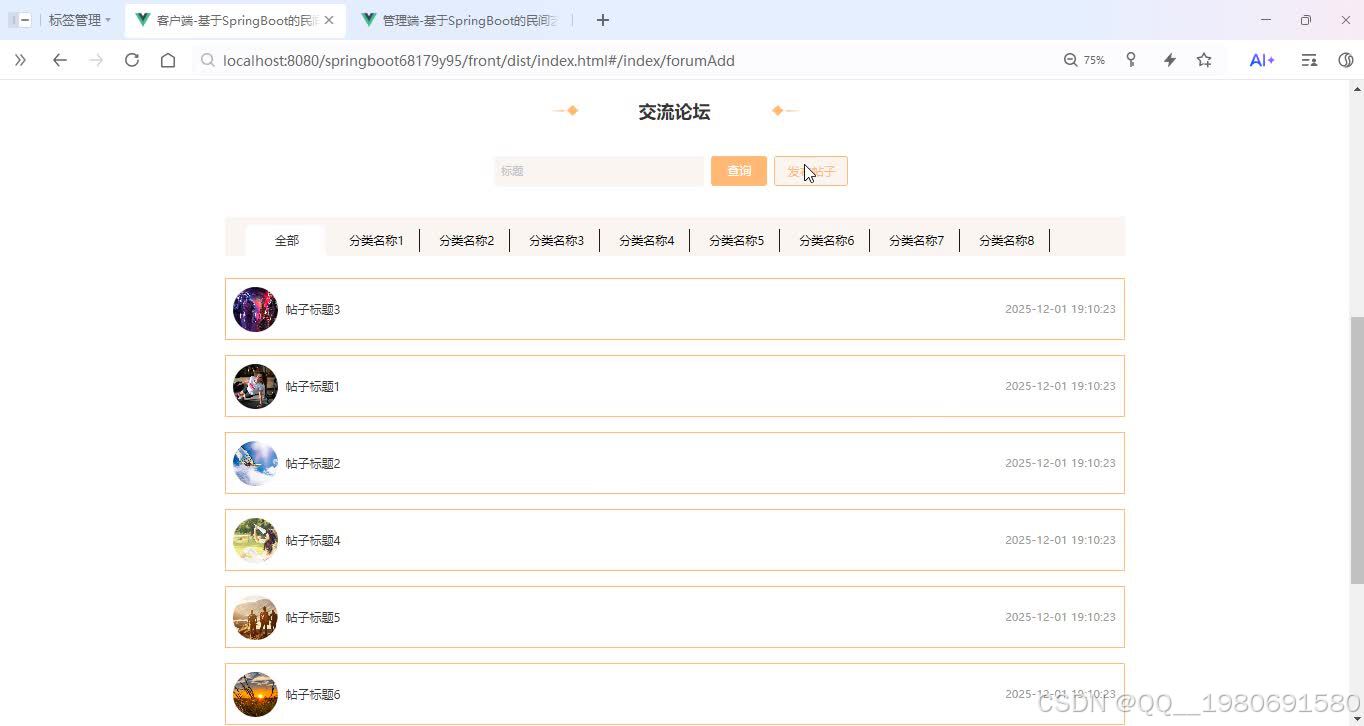Click the avatar thumbnail of 帖子标题5

[x=255, y=617]
